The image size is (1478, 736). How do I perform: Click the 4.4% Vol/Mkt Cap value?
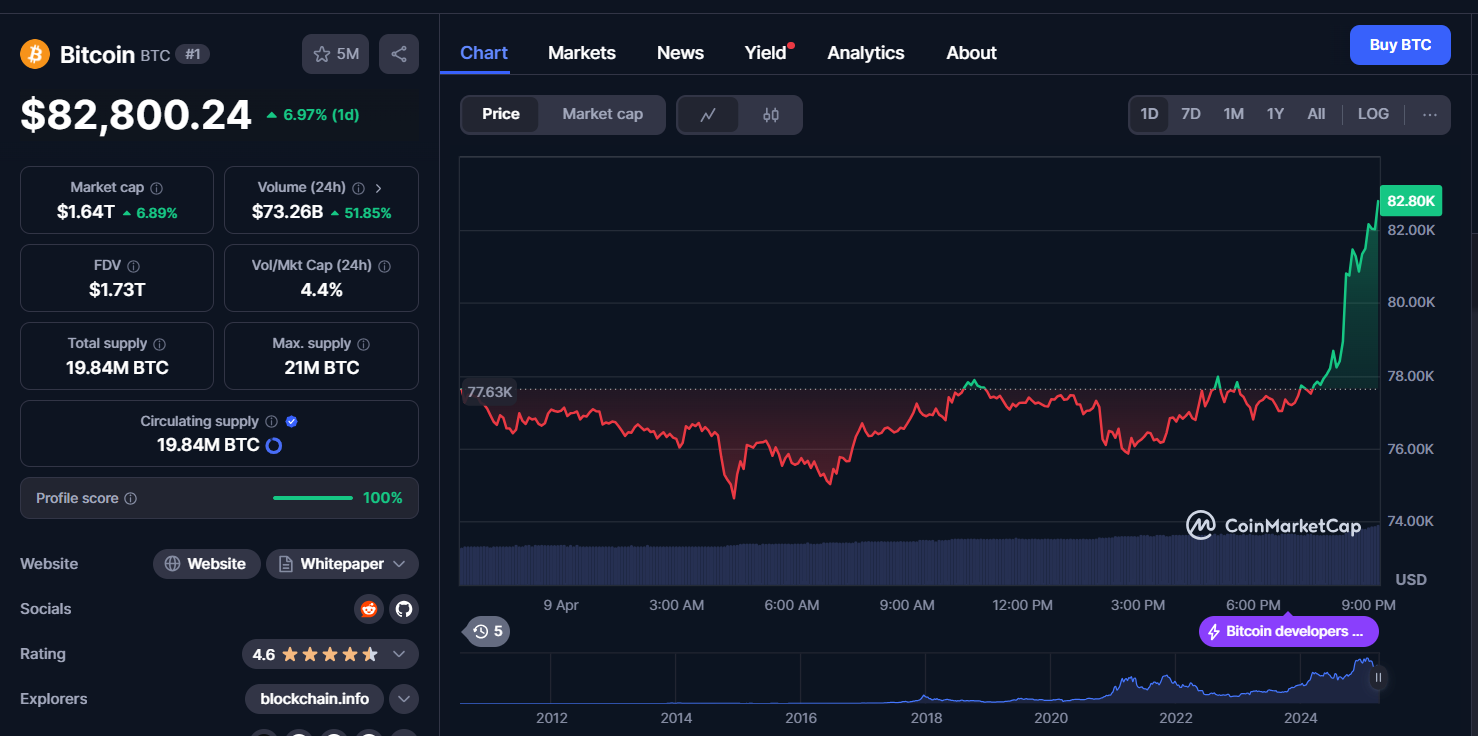(x=321, y=290)
